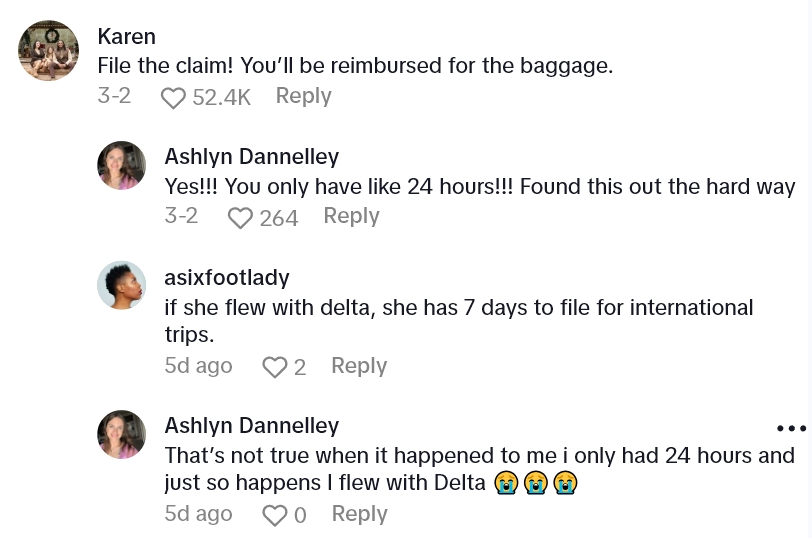Like Ashlyn's Delta reply with zero likes
Image resolution: width=812 pixels, height=538 pixels.
coord(274,515)
